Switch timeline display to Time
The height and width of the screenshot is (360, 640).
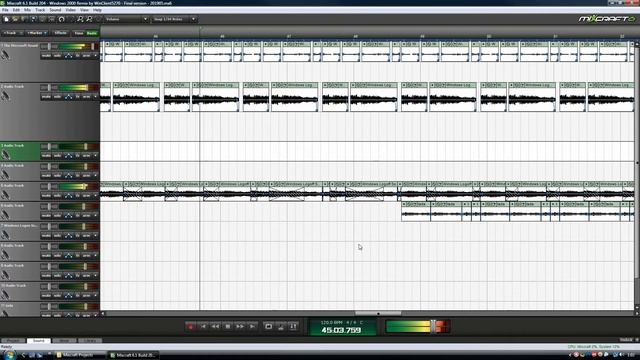(78, 33)
